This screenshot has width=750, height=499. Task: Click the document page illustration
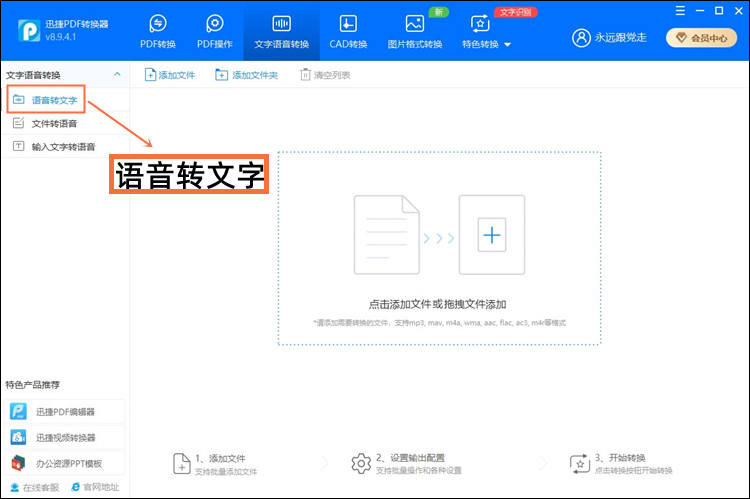386,234
